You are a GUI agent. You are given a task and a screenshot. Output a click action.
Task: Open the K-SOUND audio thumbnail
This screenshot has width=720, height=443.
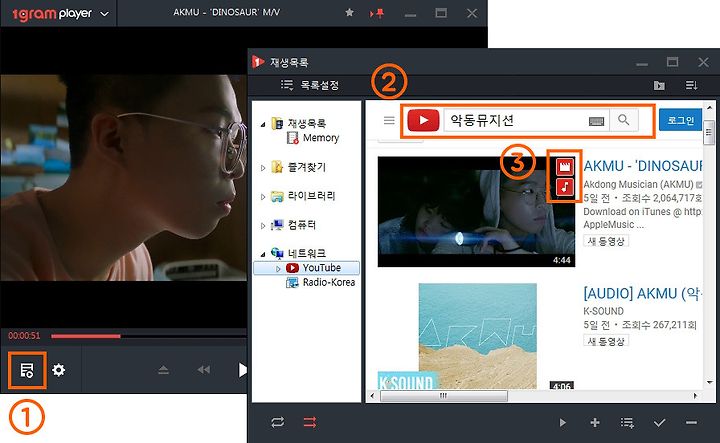[477, 336]
